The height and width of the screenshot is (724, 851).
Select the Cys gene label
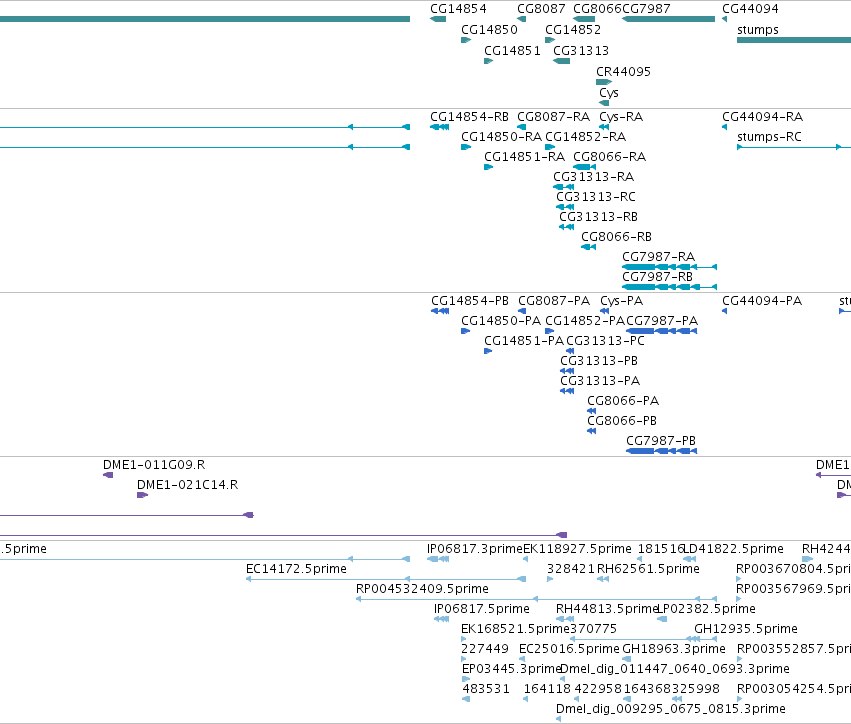609,93
